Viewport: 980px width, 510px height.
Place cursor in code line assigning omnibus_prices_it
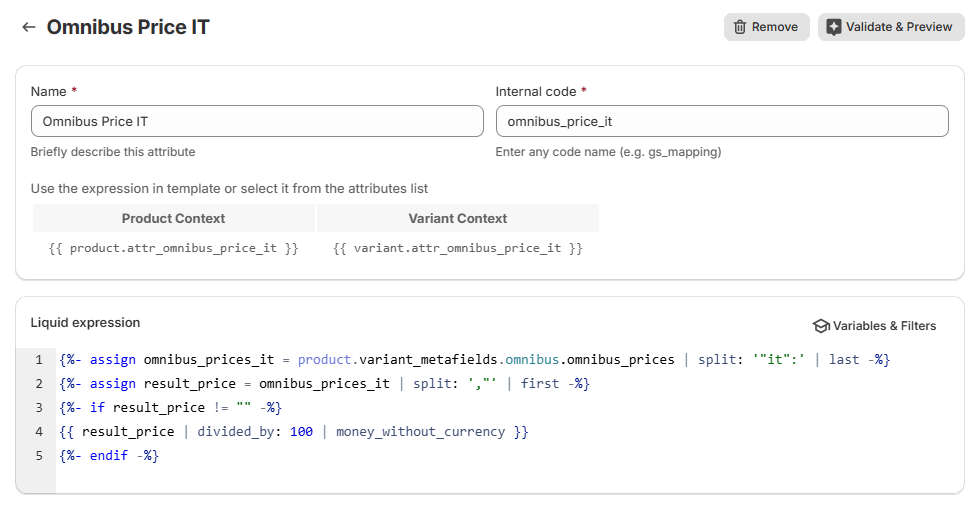(474, 360)
